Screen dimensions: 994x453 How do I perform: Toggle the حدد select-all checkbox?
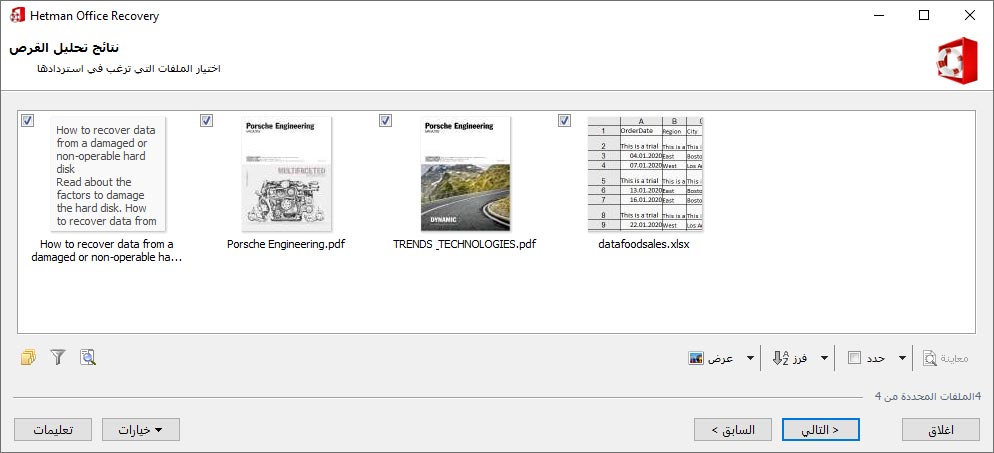855,358
